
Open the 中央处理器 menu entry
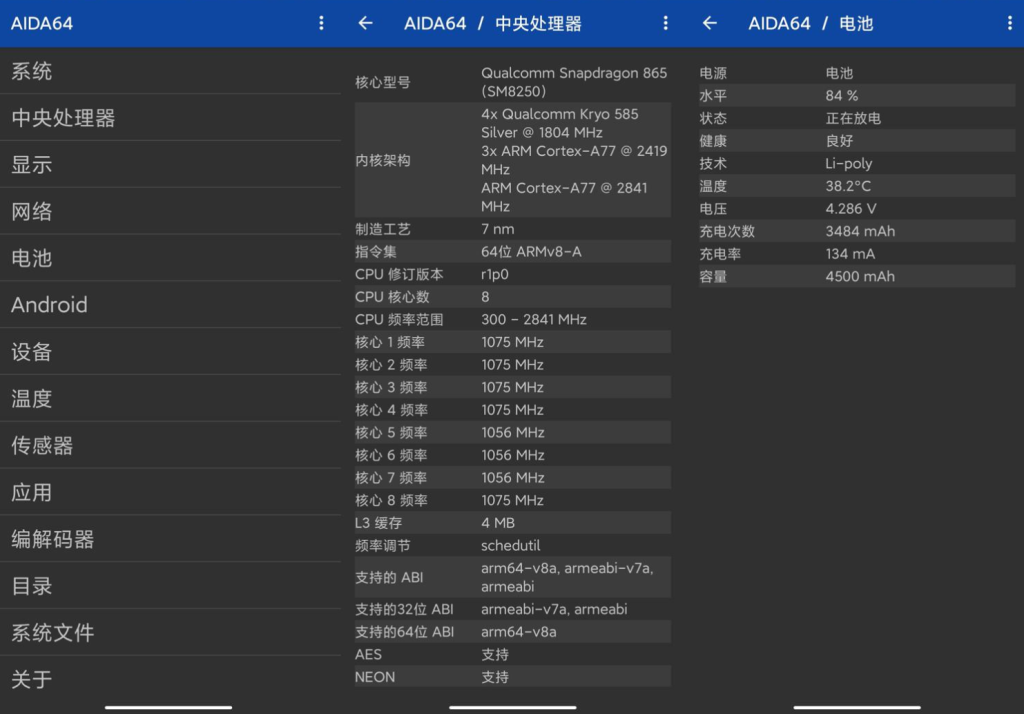170,118
